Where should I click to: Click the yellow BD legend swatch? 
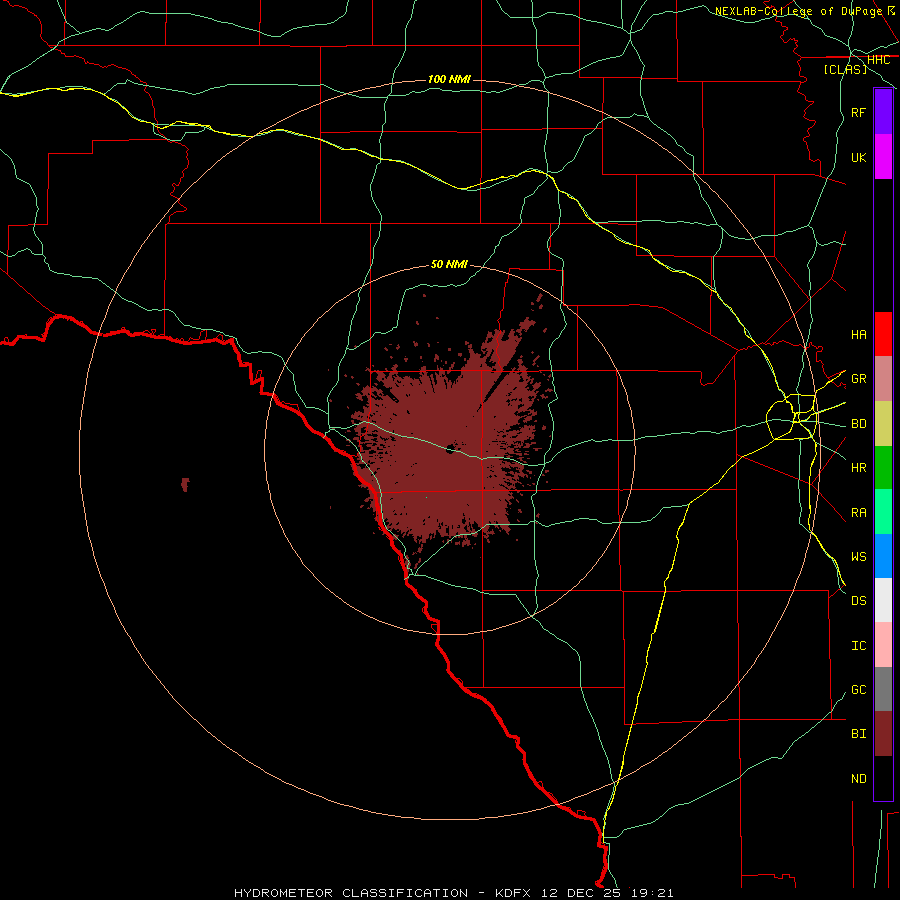[883, 424]
